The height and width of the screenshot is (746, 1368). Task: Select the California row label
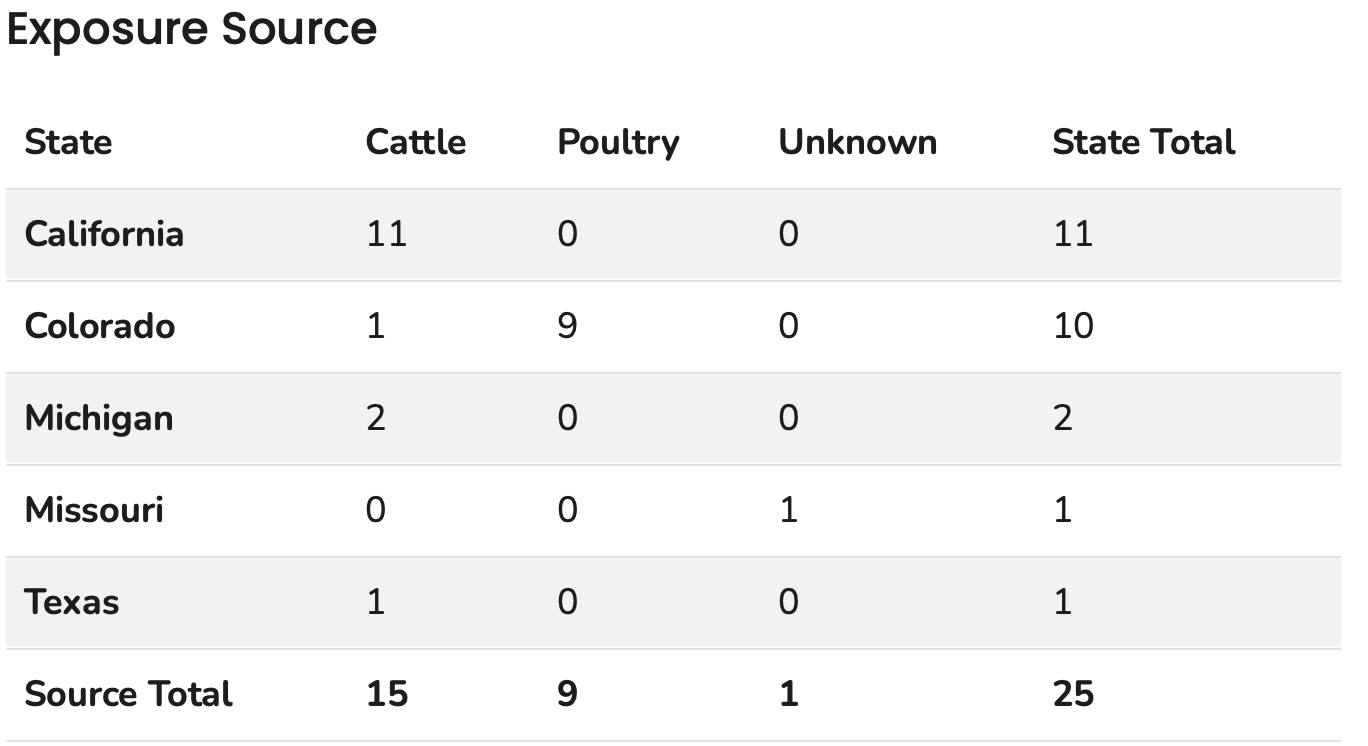point(104,234)
